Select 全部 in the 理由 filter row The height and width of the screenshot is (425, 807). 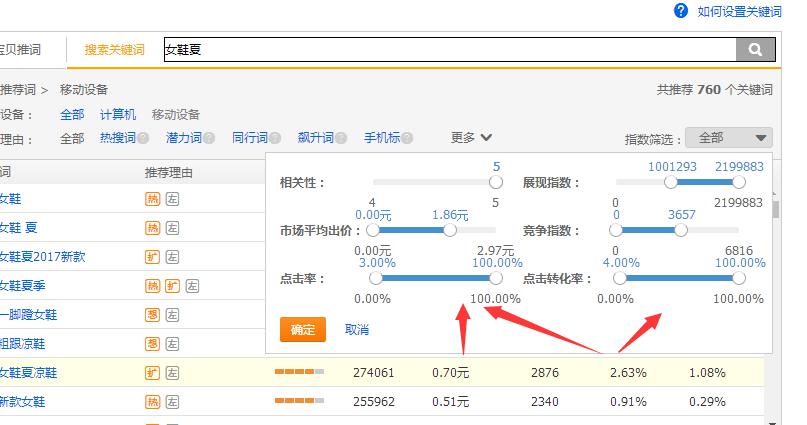(72, 139)
